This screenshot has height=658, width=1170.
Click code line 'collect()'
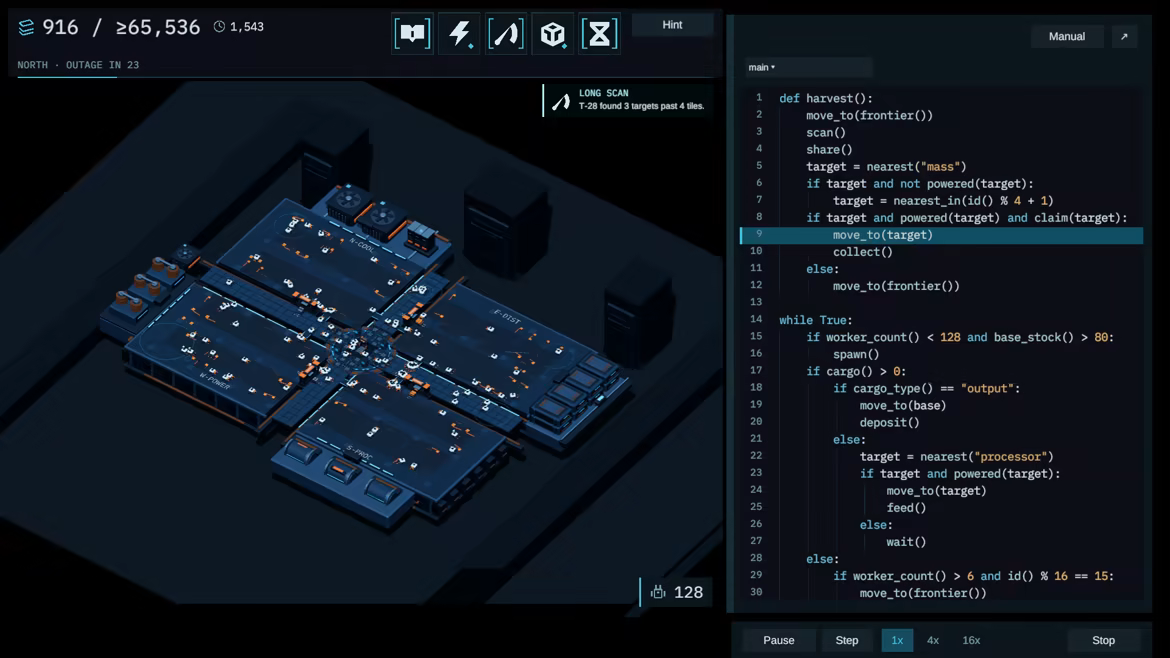pyautogui.click(x=863, y=252)
